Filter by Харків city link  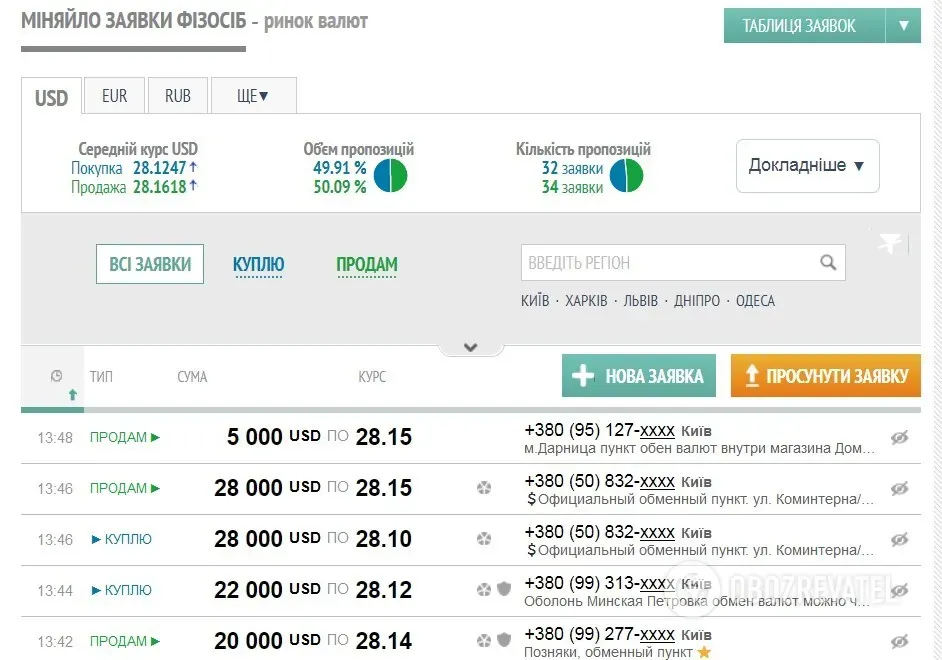pos(586,301)
